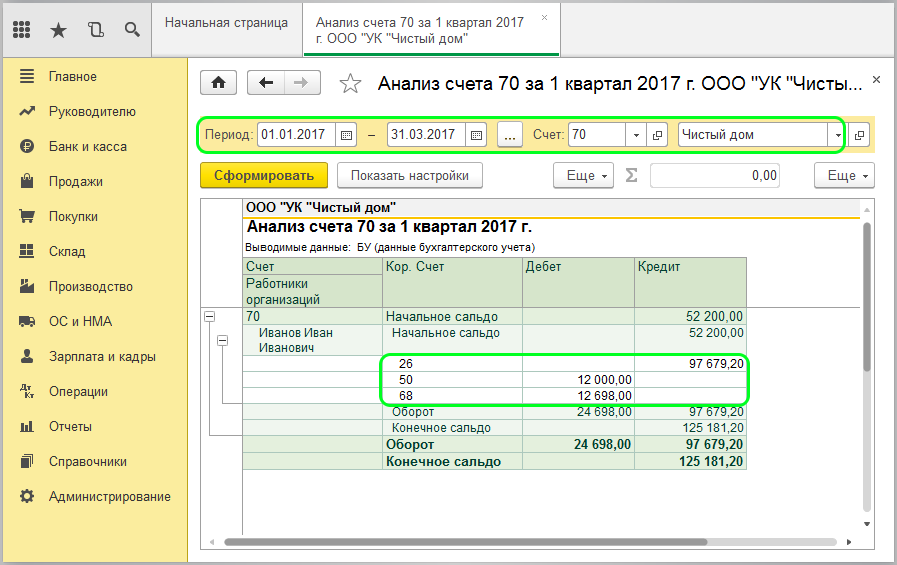
Task: Open the history icon in top toolbar
Action: tap(96, 30)
